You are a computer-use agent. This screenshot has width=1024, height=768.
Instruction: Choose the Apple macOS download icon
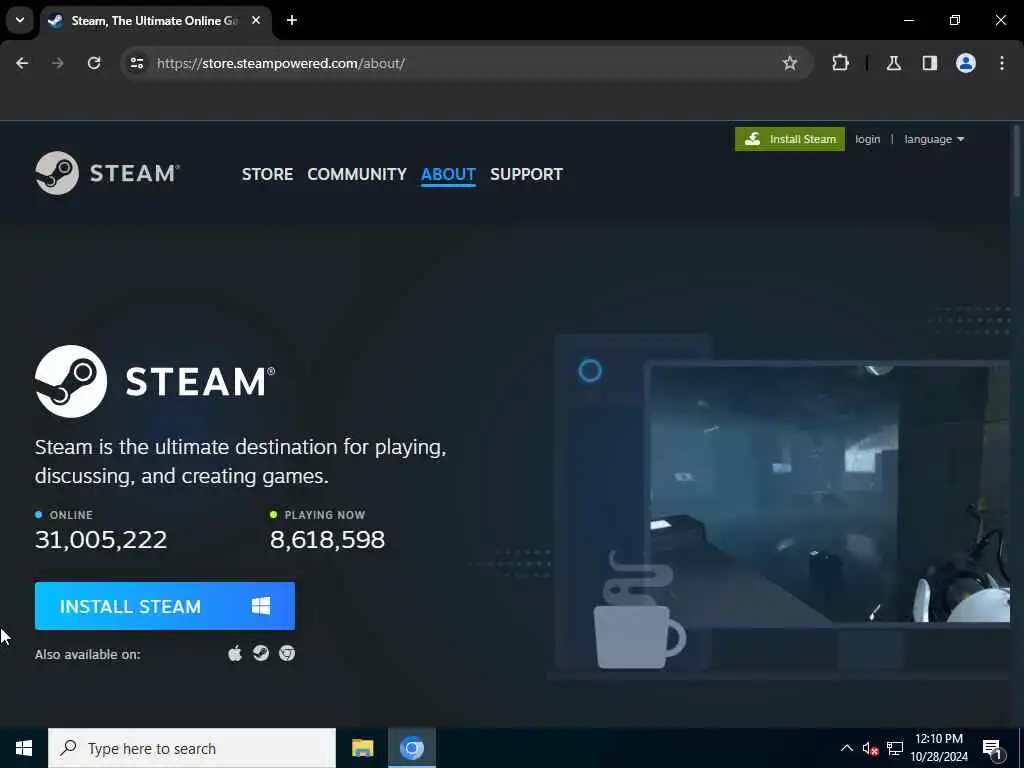[235, 653]
